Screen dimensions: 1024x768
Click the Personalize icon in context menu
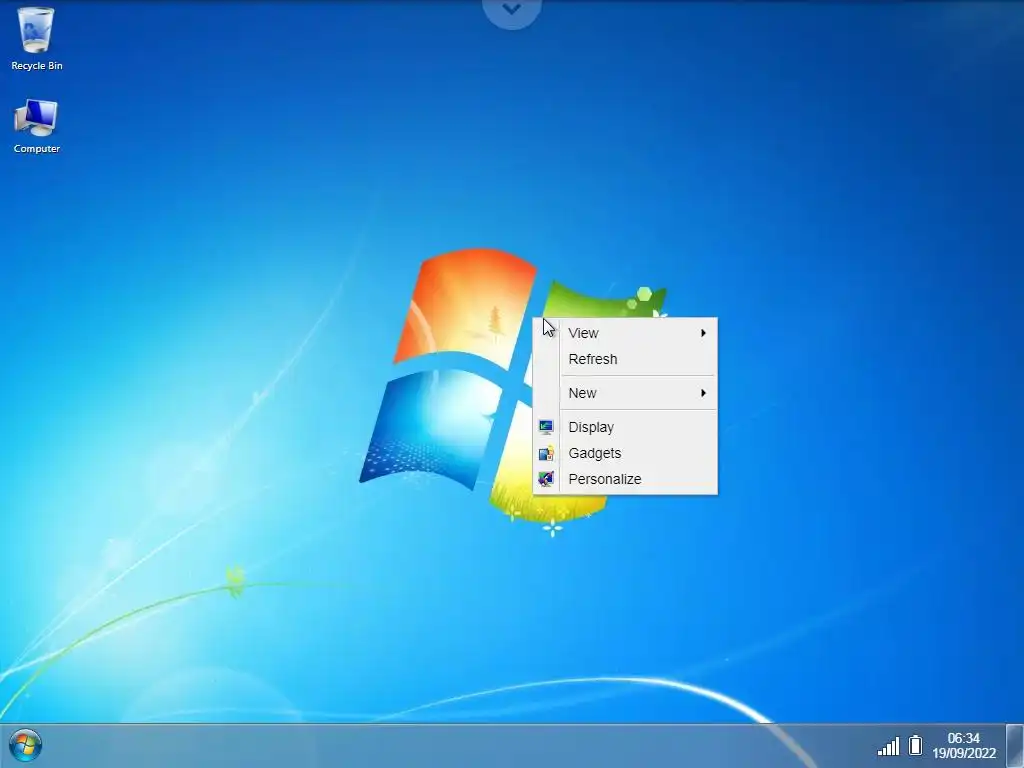pyautogui.click(x=546, y=479)
